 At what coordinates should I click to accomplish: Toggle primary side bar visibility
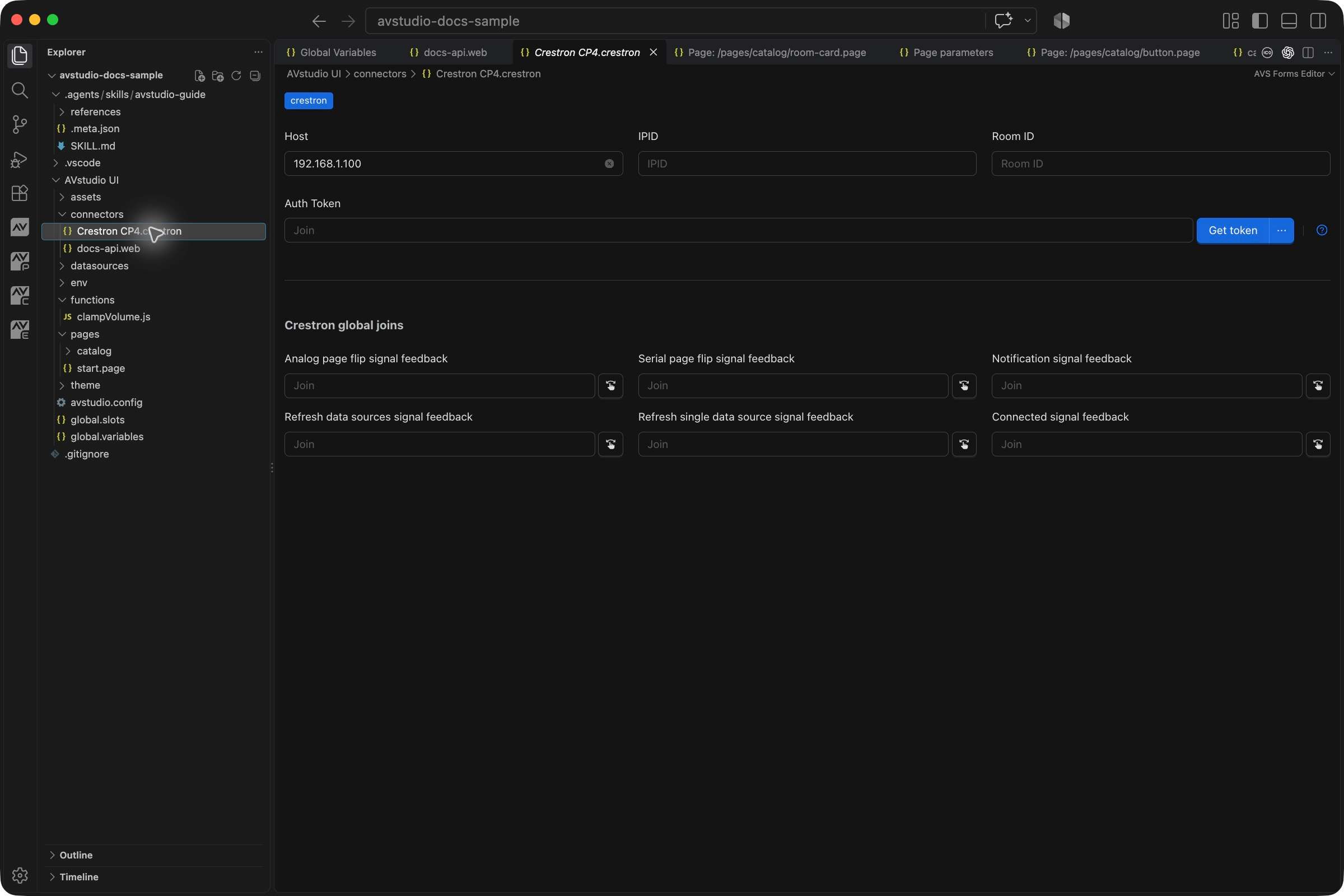tap(1259, 21)
